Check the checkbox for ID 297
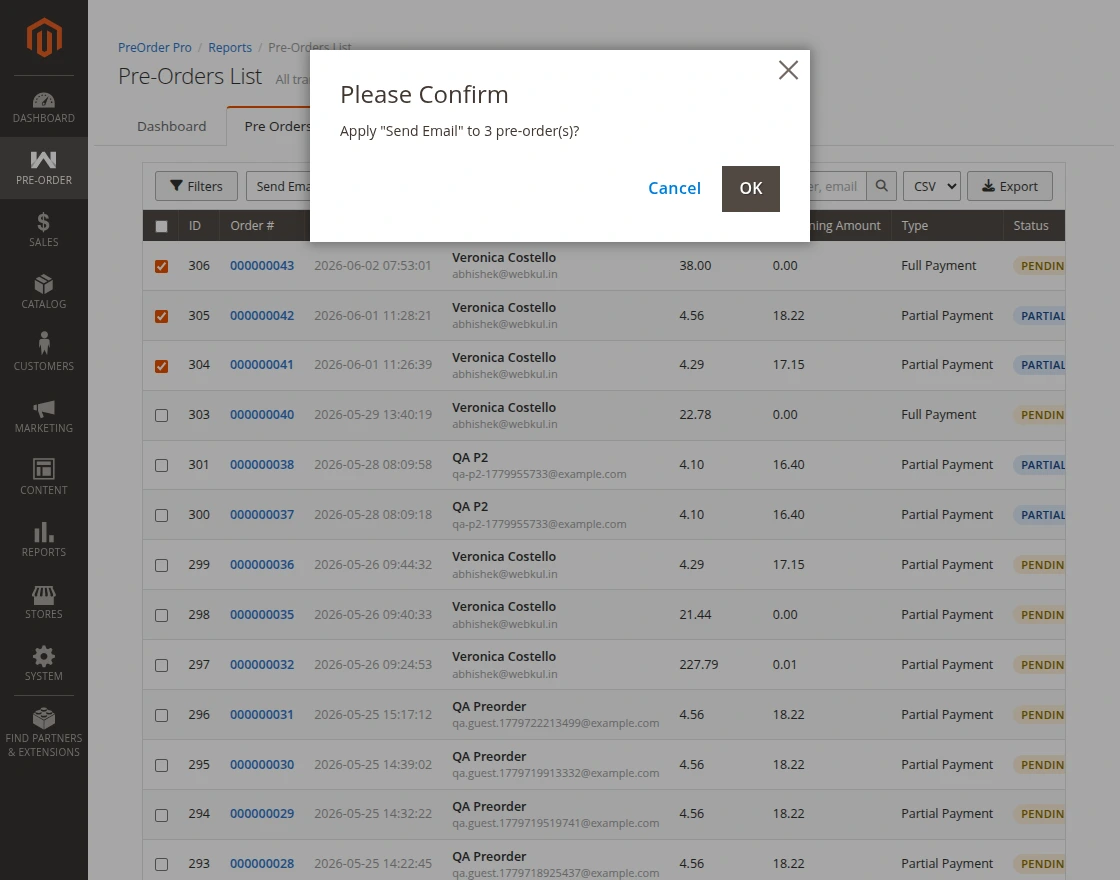 coord(161,666)
